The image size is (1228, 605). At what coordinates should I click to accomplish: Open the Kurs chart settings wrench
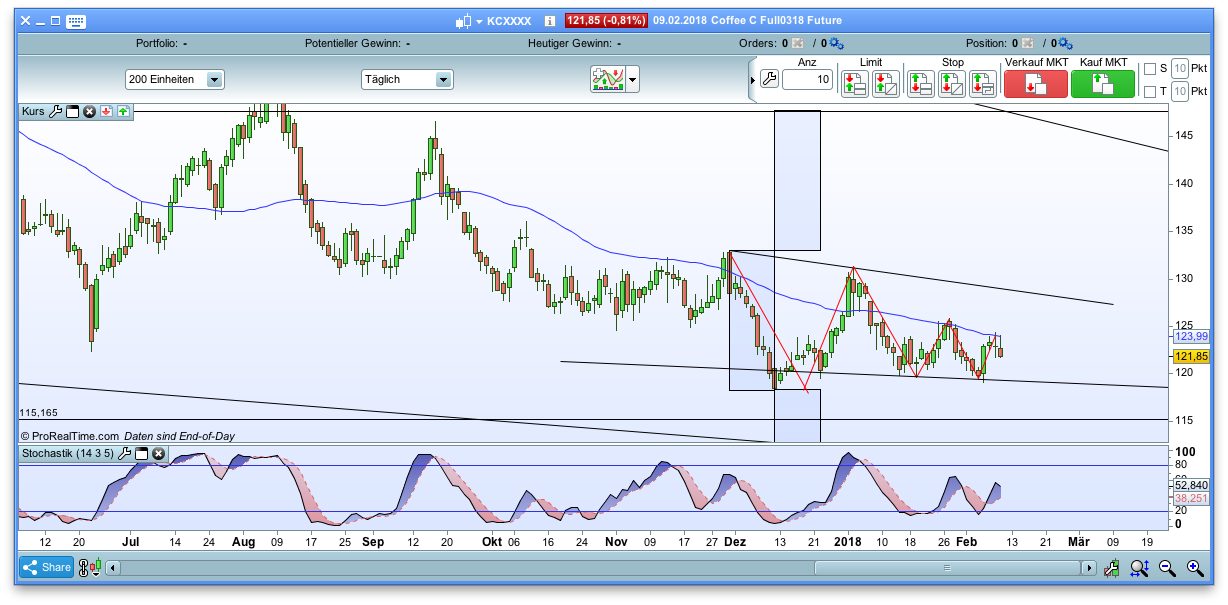tap(56, 111)
